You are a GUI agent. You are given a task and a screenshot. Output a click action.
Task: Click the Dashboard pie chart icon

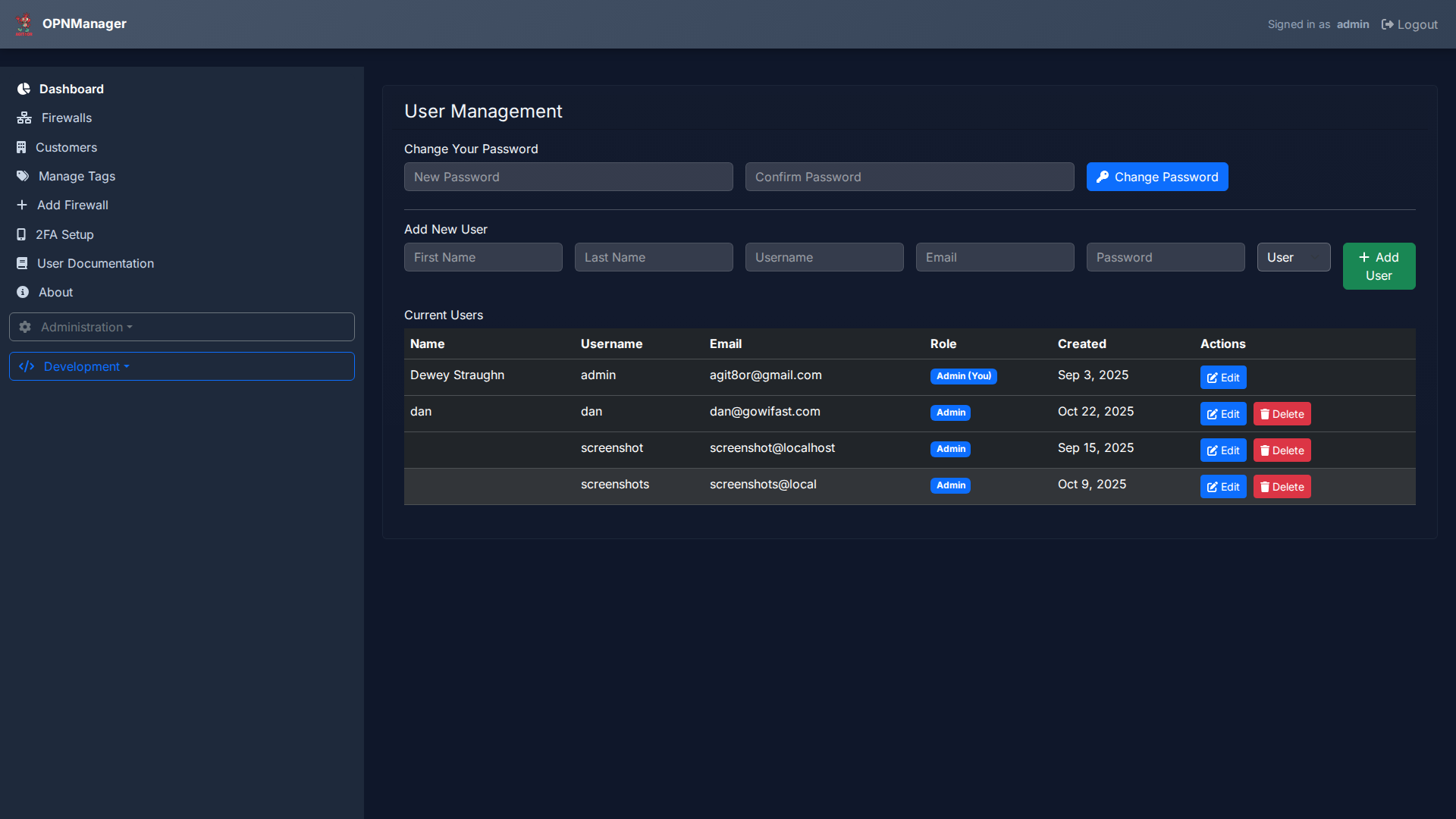coord(24,89)
